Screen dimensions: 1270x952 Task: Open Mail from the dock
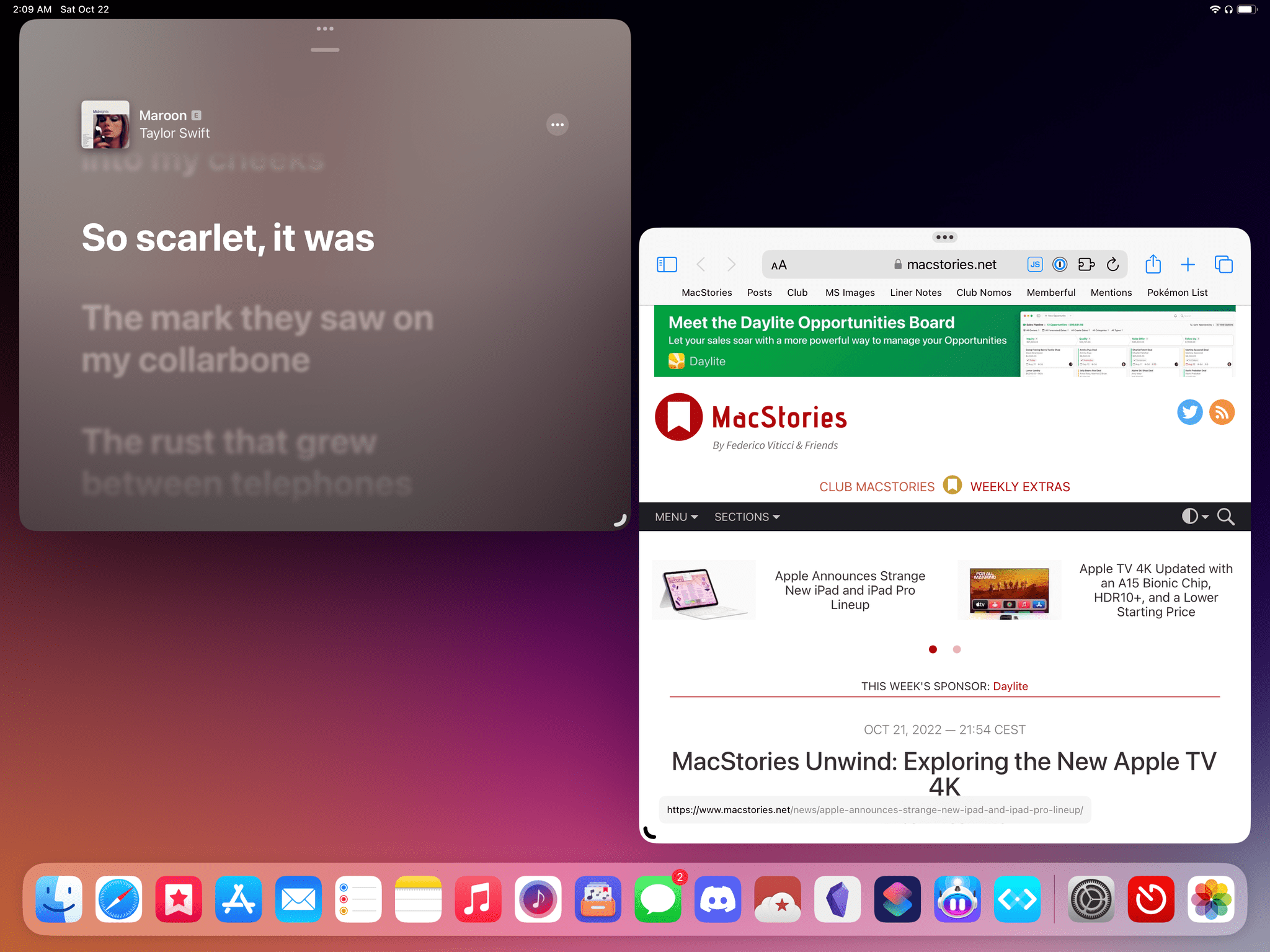click(x=298, y=899)
